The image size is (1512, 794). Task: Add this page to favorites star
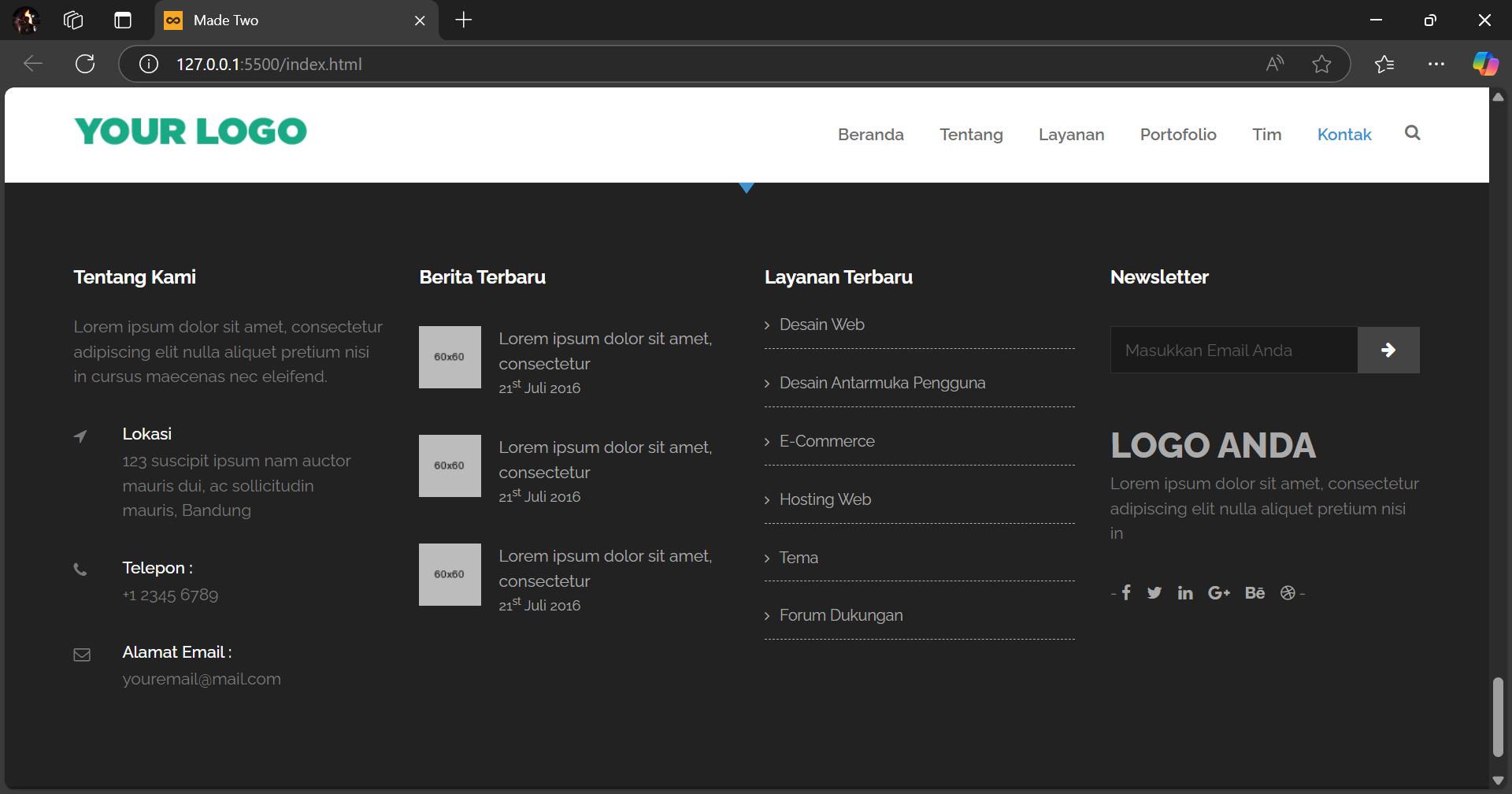(1321, 64)
